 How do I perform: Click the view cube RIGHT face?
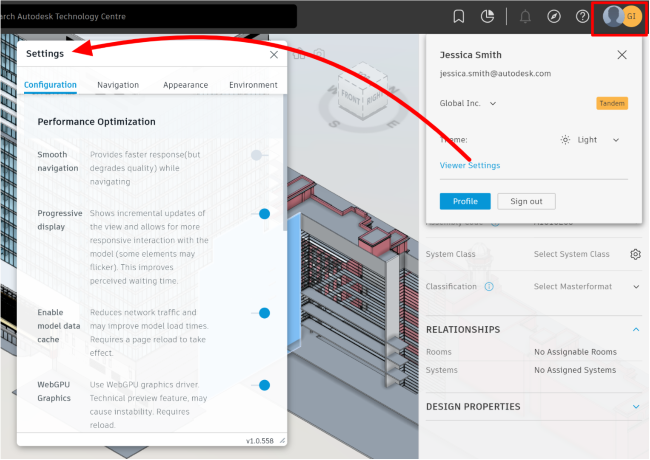point(373,97)
